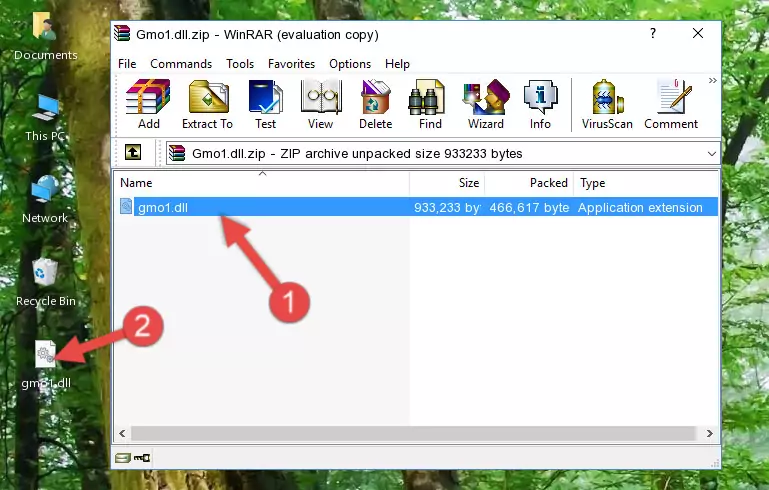Open the Favorites menu
769x490 pixels.
[x=291, y=64]
